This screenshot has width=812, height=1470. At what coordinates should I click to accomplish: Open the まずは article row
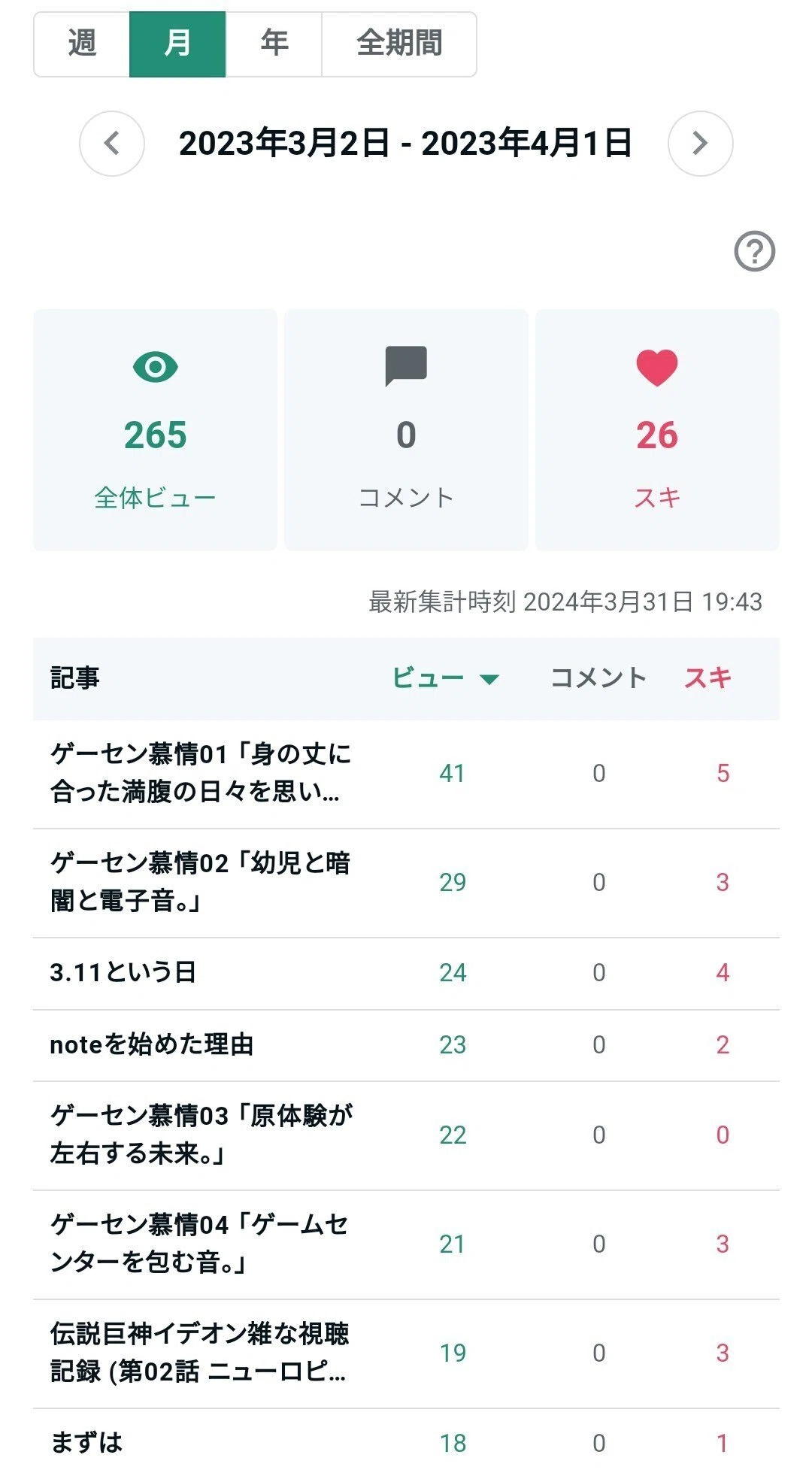406,1441
